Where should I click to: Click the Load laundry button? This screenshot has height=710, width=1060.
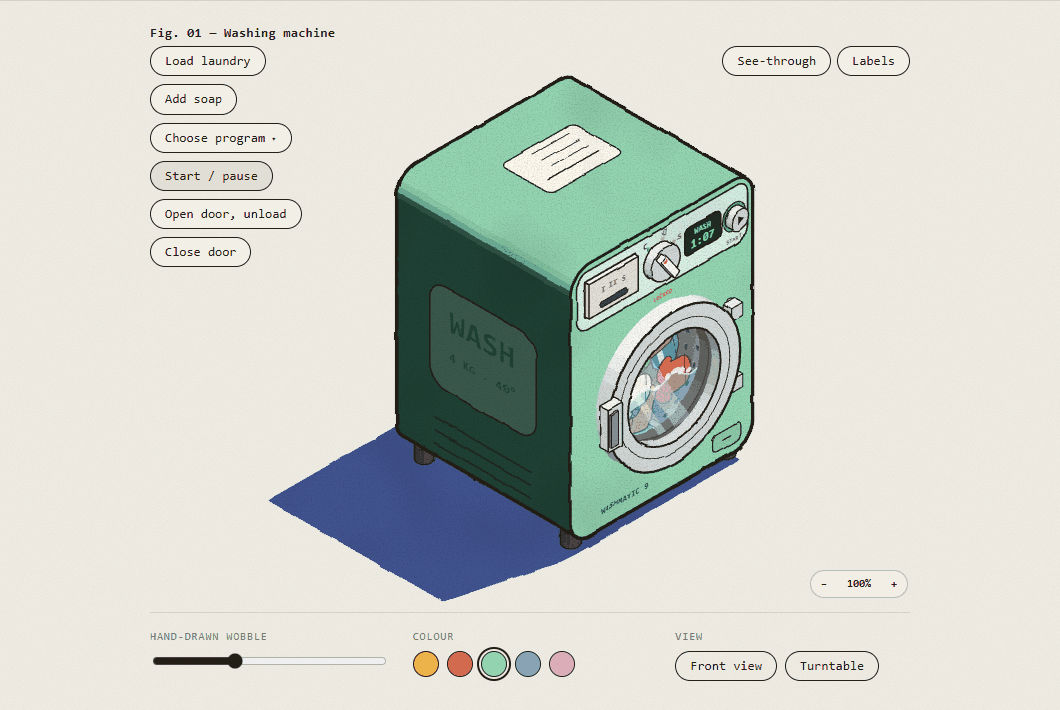click(x=208, y=61)
